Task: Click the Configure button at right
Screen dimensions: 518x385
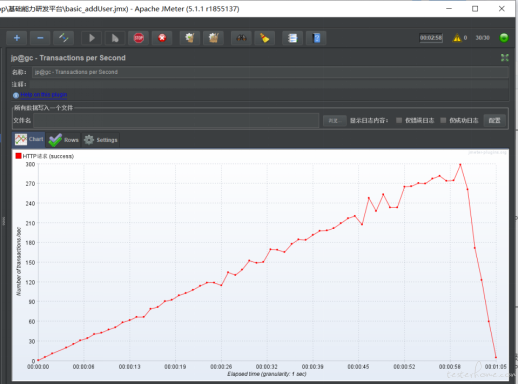Action: pyautogui.click(x=495, y=120)
